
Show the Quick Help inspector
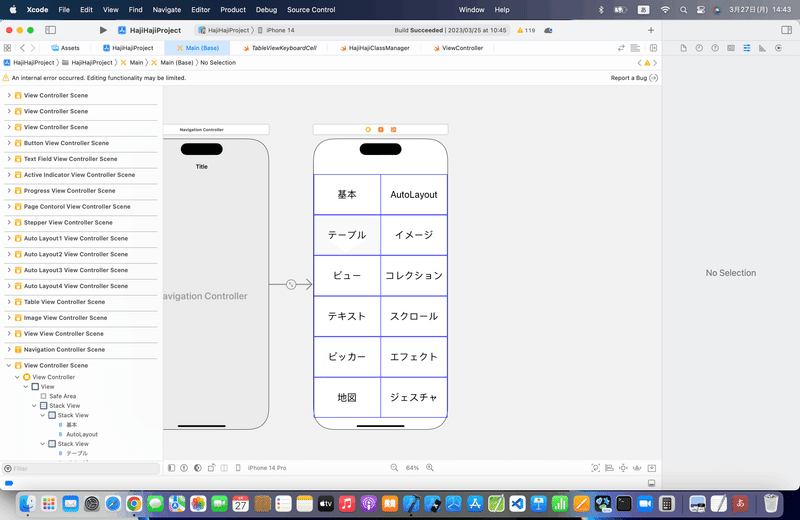[715, 48]
